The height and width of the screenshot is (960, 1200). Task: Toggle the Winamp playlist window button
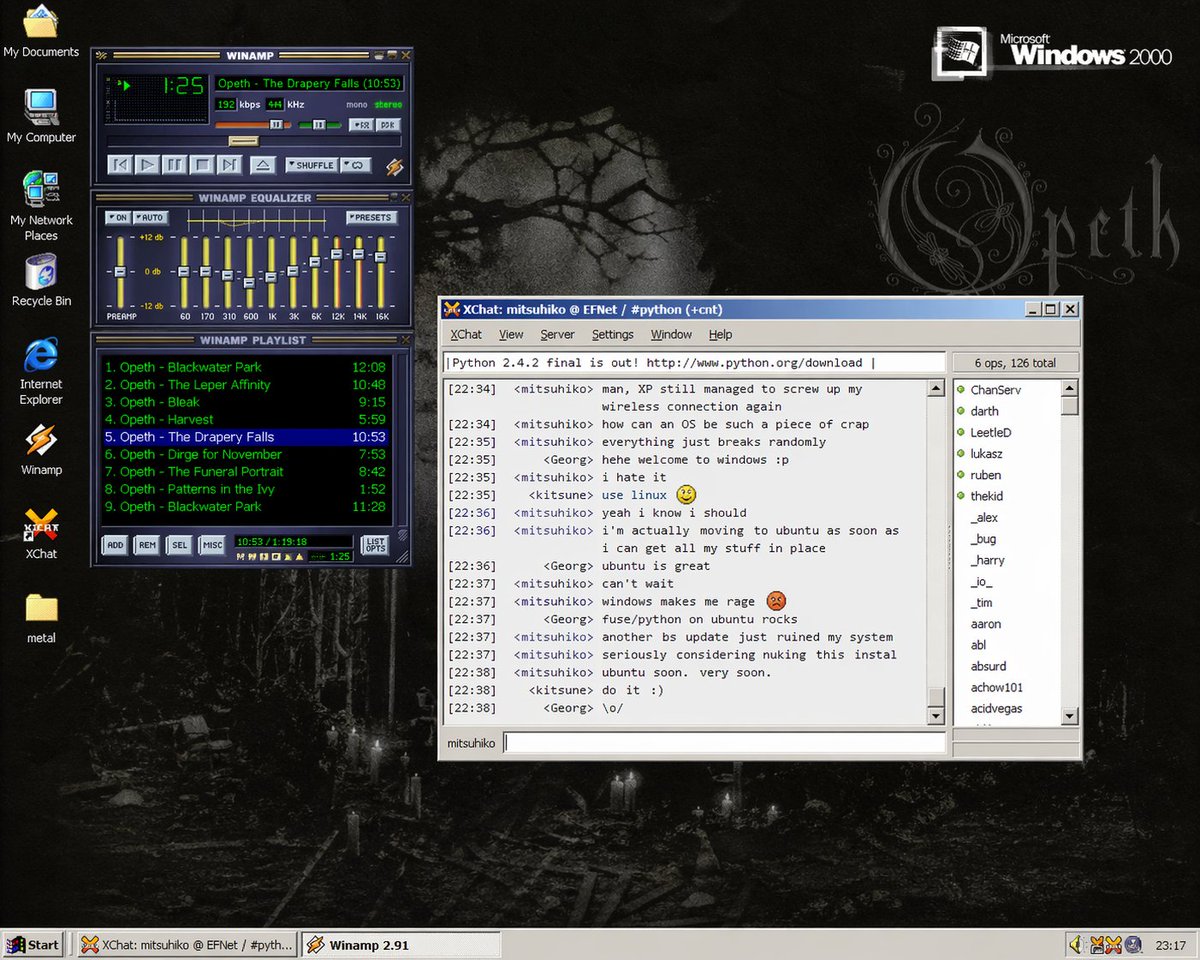point(388,125)
